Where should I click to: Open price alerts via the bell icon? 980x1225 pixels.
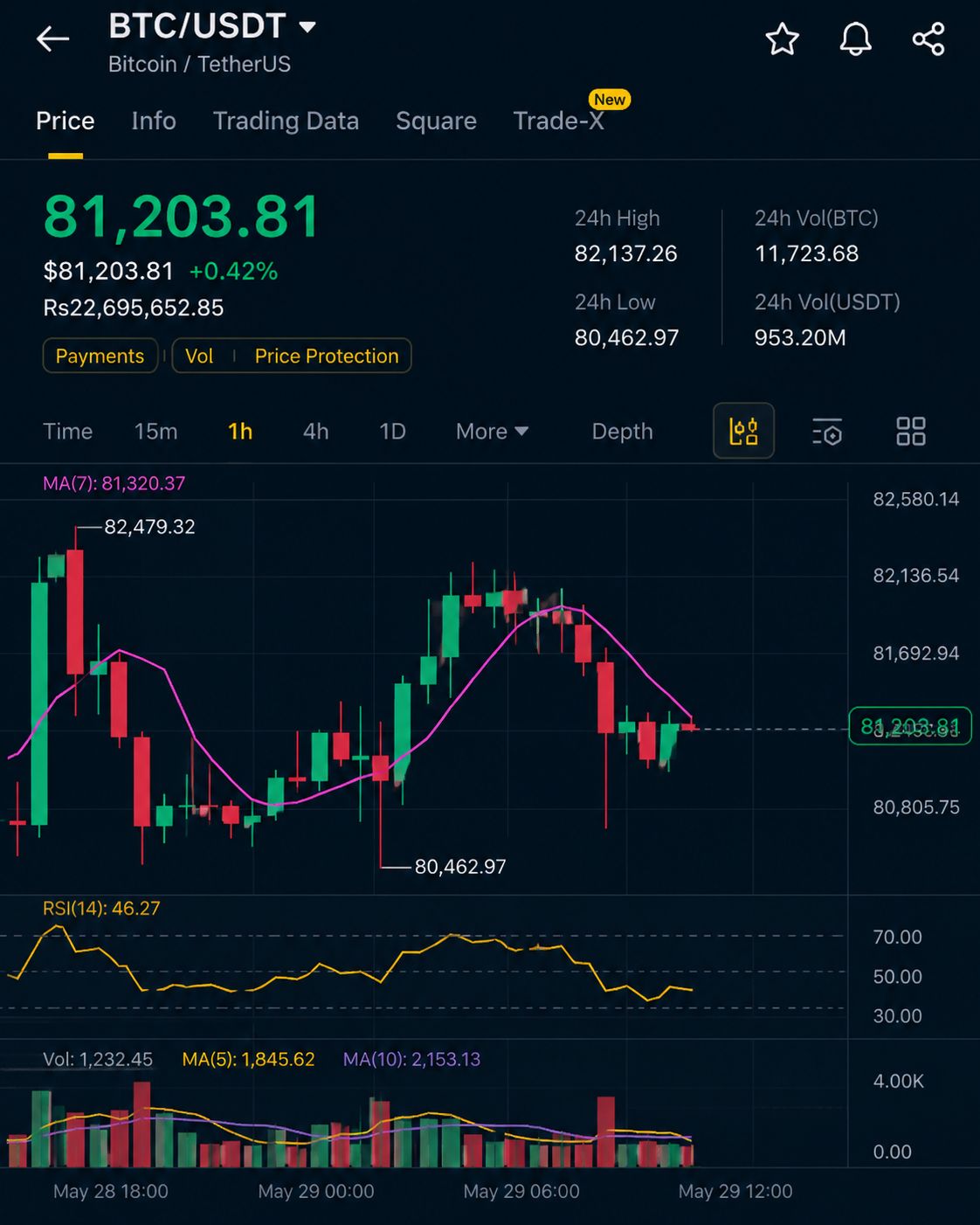click(855, 39)
